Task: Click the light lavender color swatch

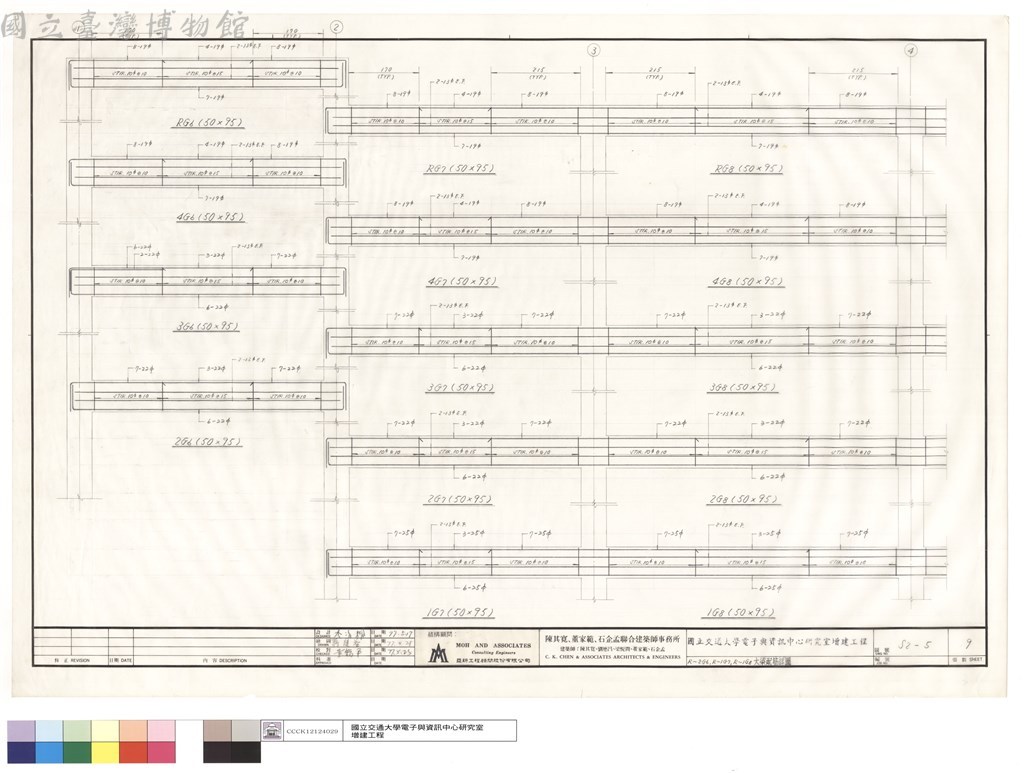Action: (22, 731)
